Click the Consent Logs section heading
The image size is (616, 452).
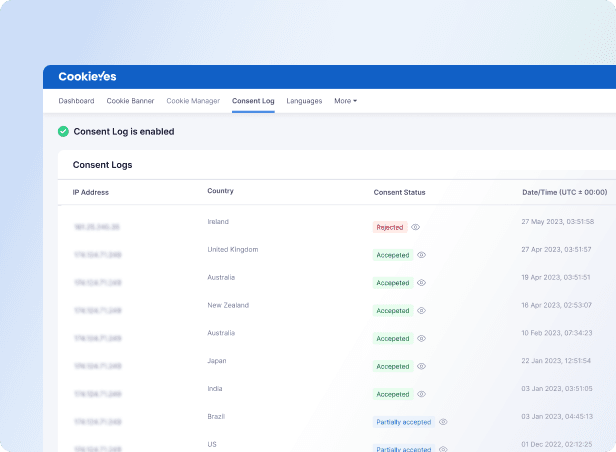(x=103, y=165)
